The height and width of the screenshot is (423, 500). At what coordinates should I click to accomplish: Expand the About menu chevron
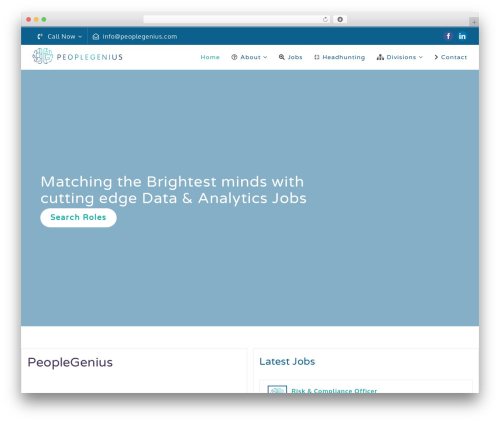[265, 57]
